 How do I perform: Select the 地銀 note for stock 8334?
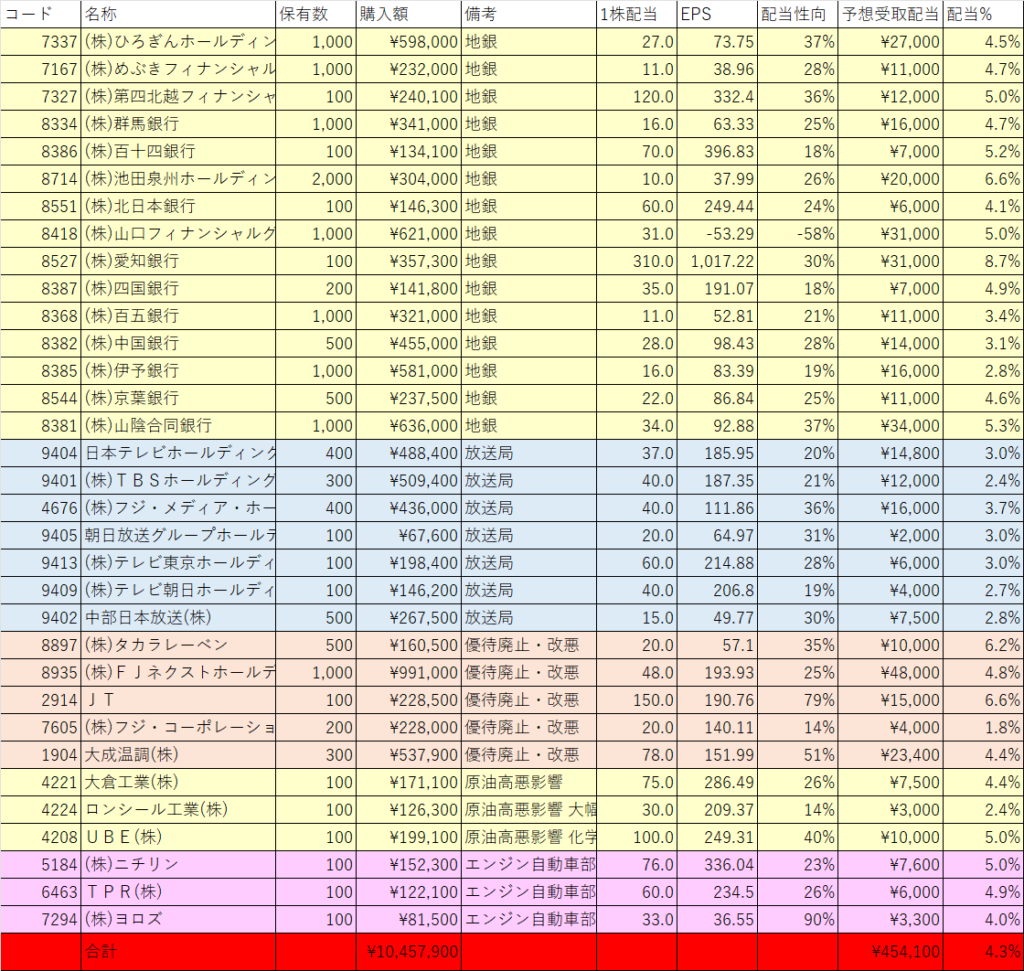coord(481,124)
